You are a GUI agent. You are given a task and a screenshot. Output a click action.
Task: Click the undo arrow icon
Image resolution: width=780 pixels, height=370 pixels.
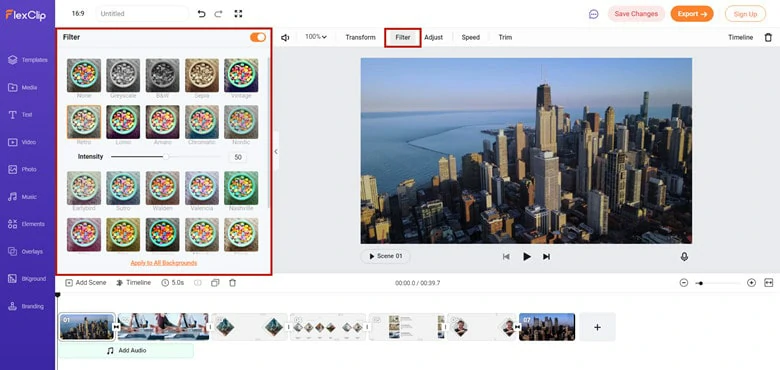(201, 14)
